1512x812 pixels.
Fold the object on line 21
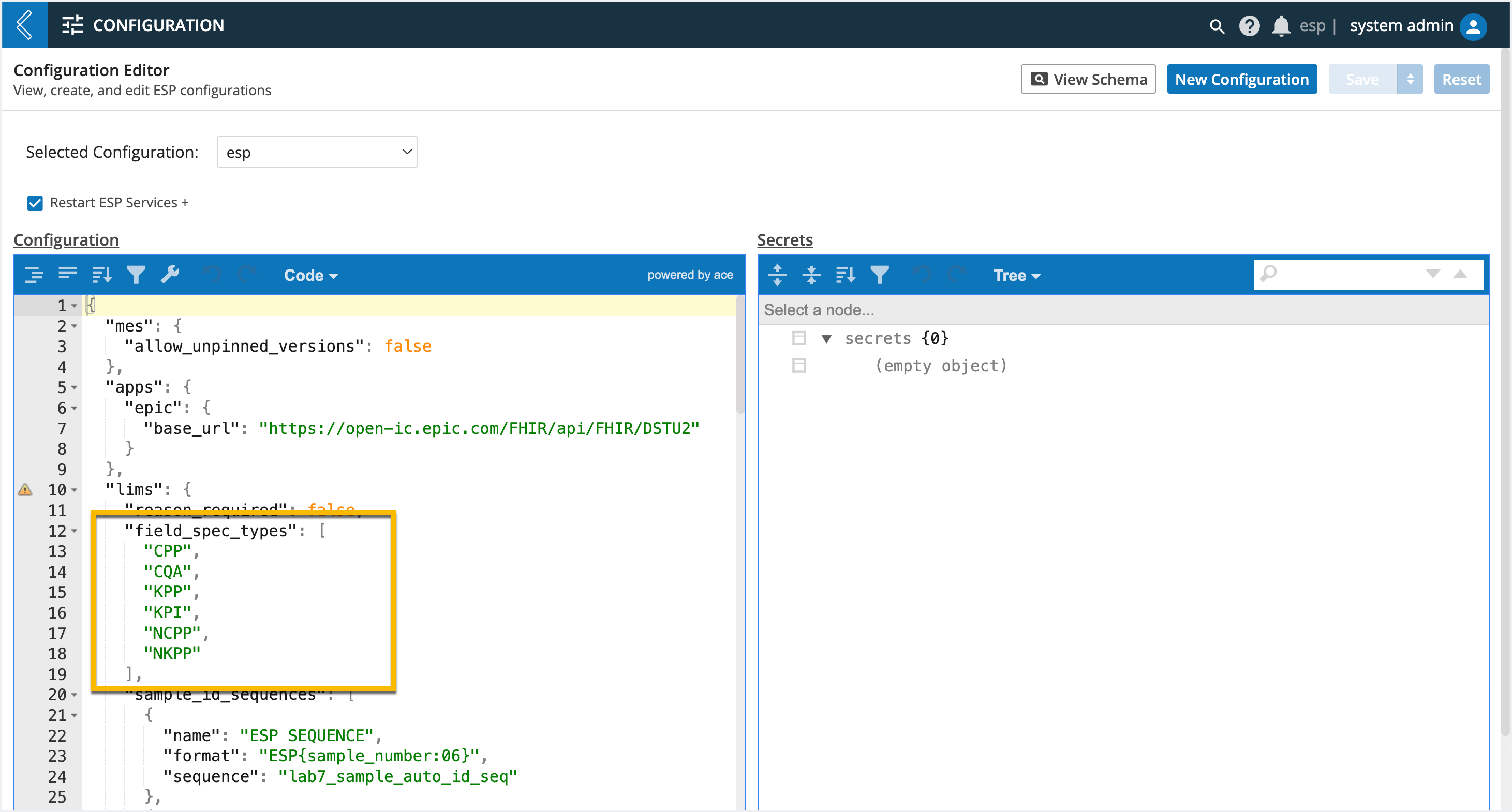(x=75, y=715)
